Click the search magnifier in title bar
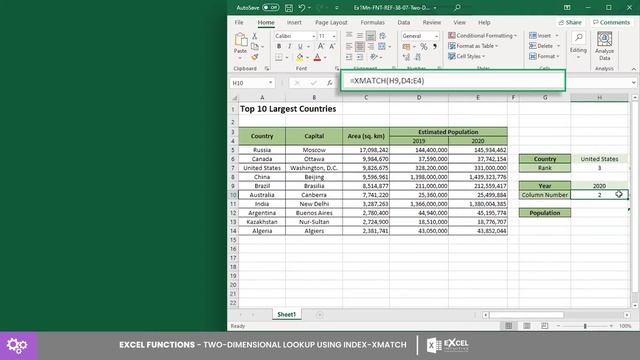 tap(457, 7)
